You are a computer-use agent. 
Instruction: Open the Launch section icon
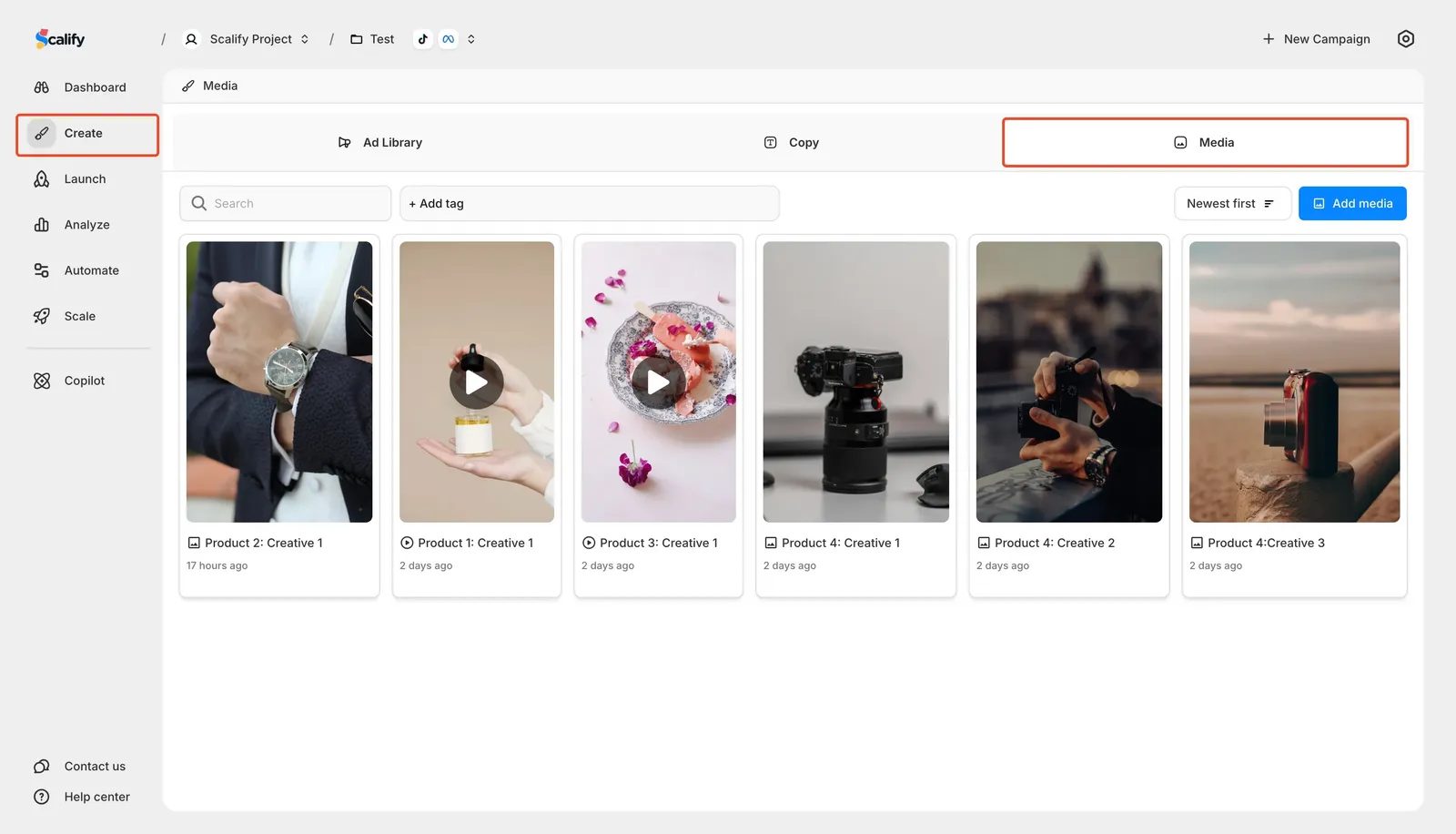42,178
